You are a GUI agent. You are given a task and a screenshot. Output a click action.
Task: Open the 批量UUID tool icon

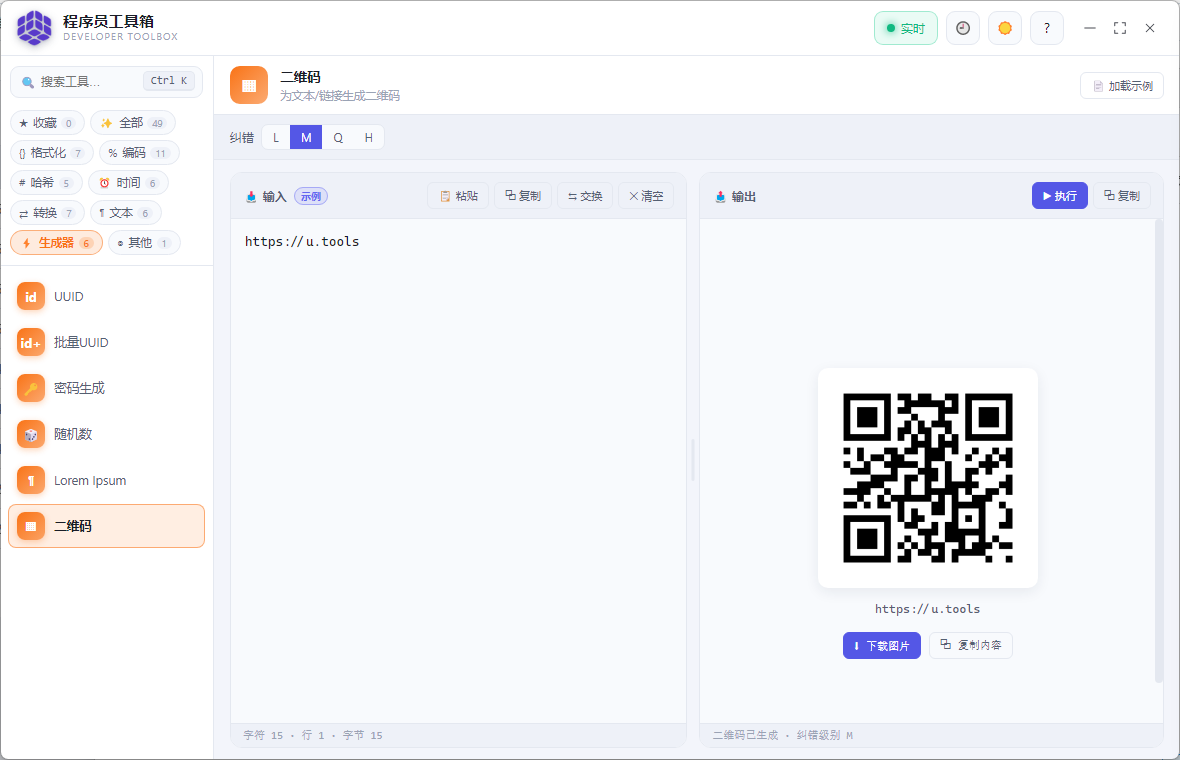(31, 342)
